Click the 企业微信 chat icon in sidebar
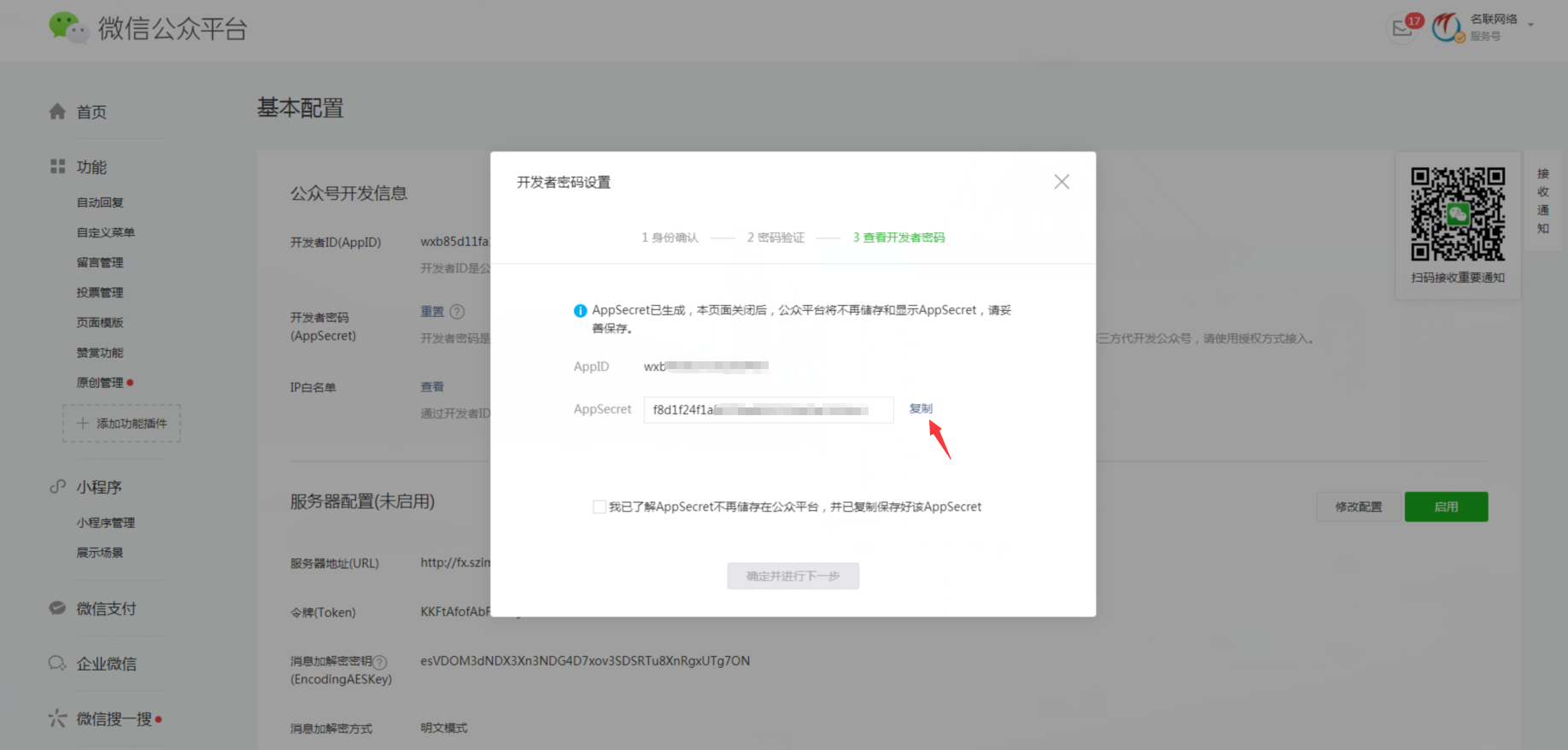The image size is (1568, 750). [57, 663]
